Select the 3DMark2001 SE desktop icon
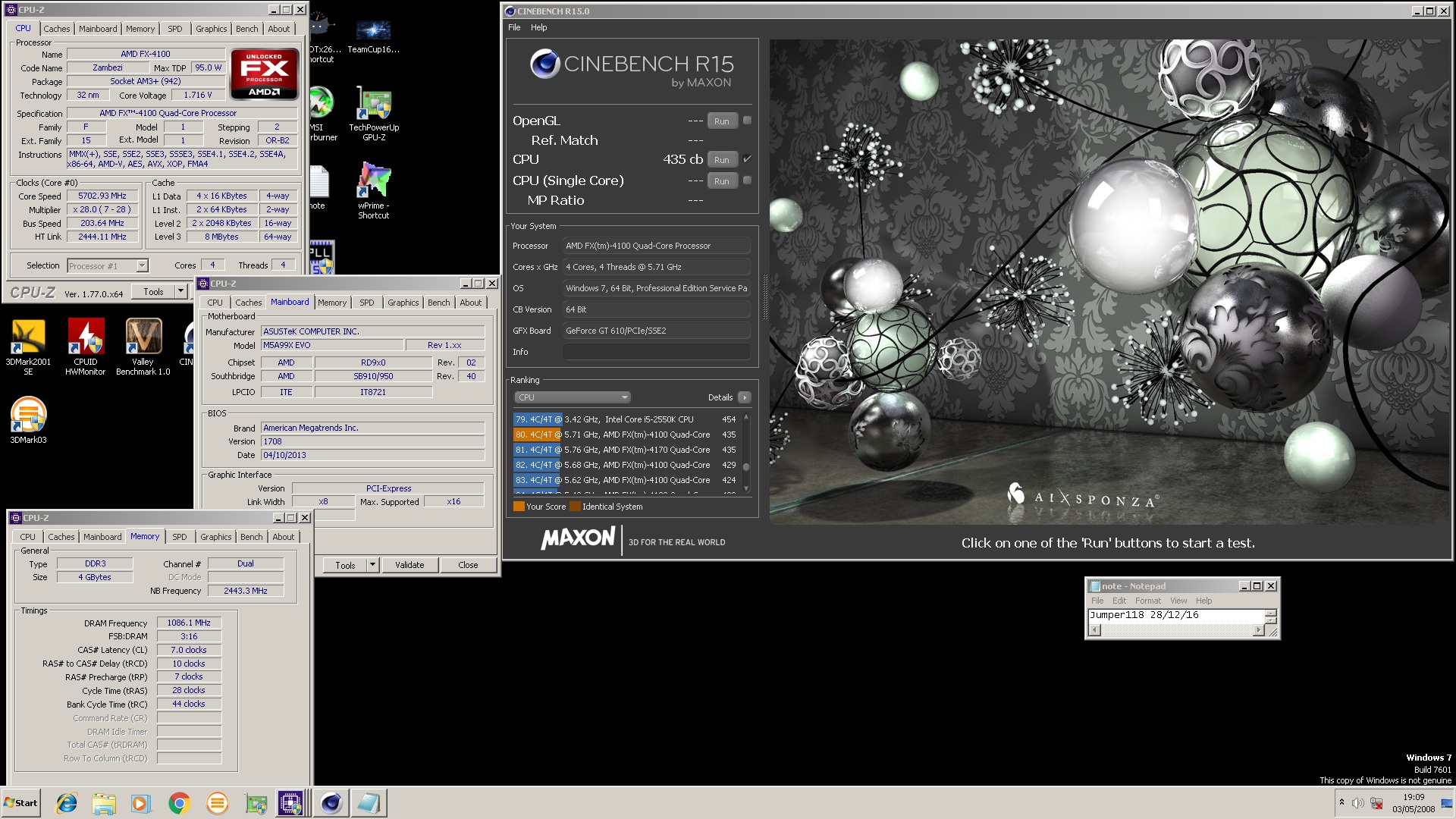 tap(28, 347)
